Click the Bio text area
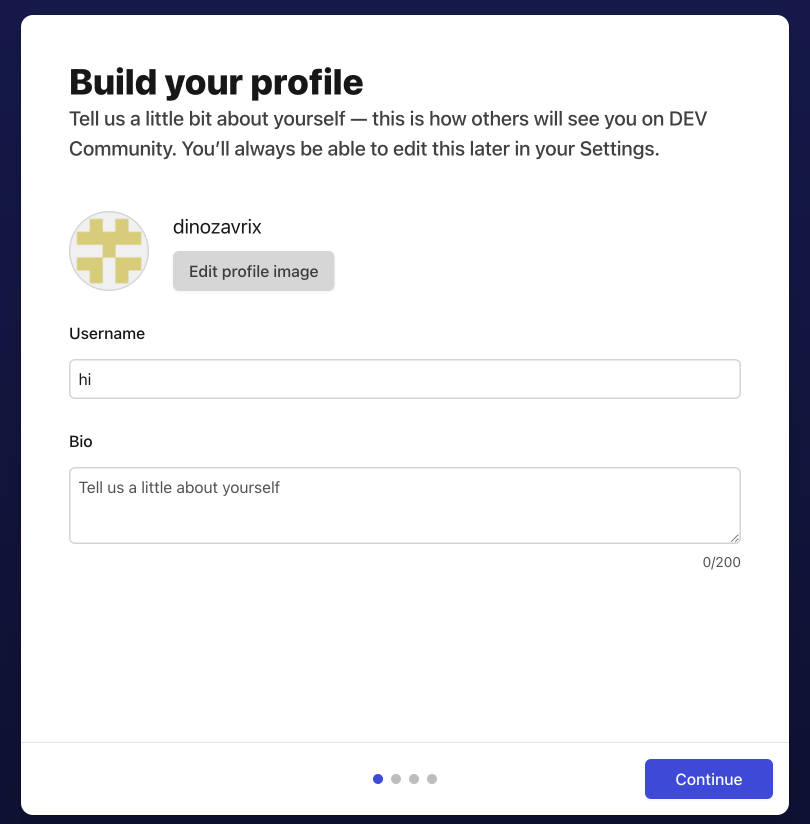810x824 pixels. pyautogui.click(x=404, y=505)
